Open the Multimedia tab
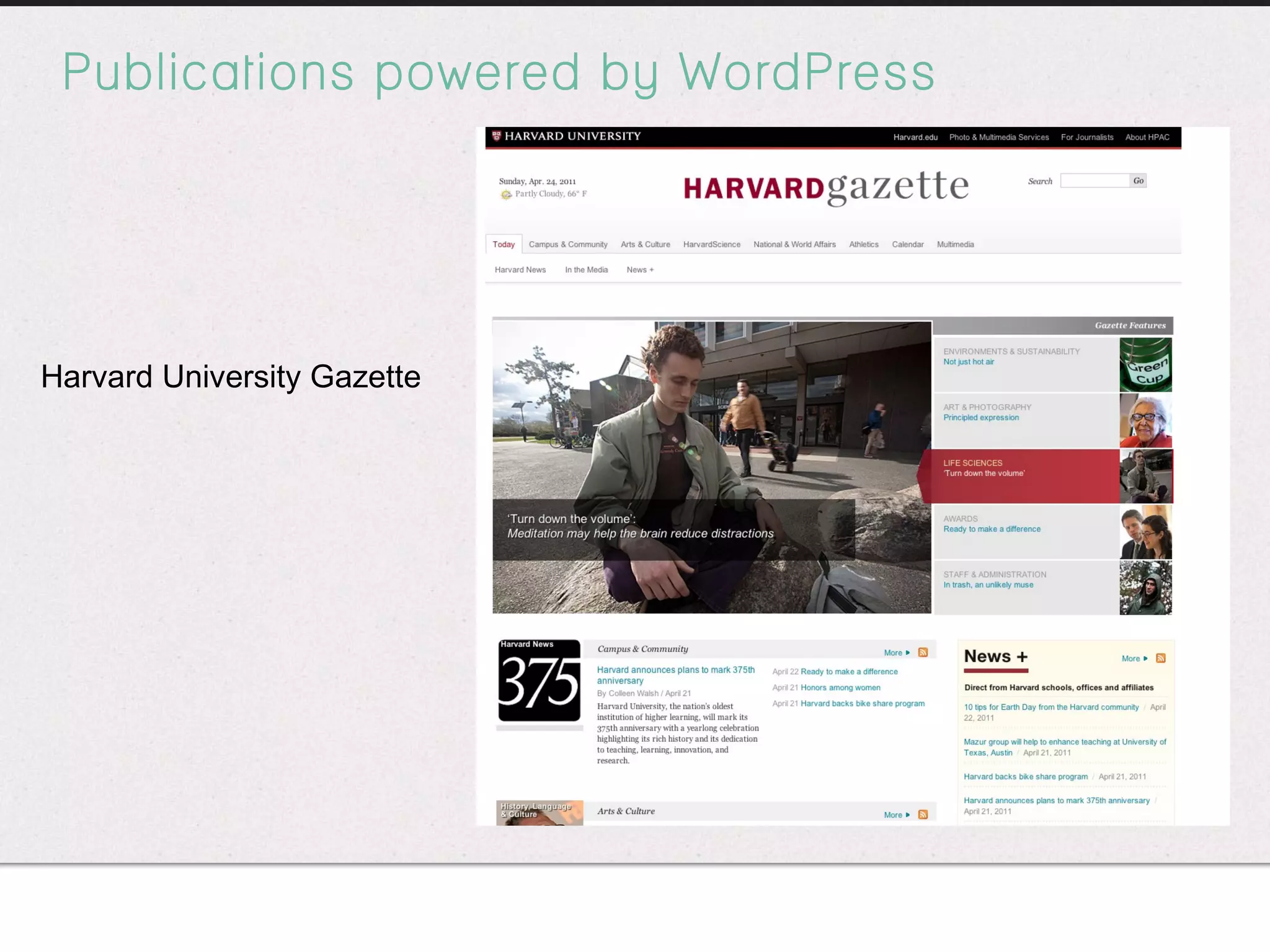The image size is (1270, 952). (955, 244)
